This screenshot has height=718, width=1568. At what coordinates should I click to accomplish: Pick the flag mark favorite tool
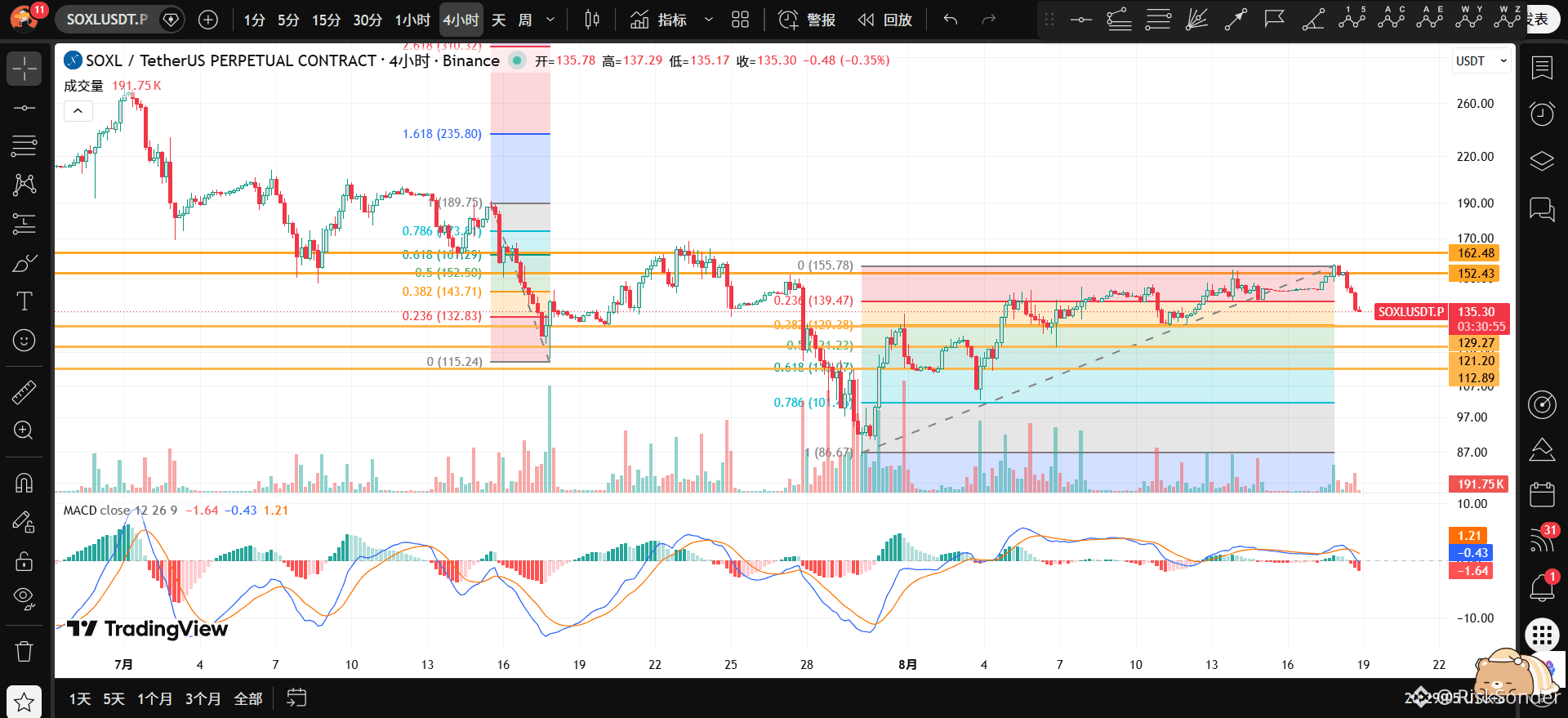pyautogui.click(x=1274, y=20)
